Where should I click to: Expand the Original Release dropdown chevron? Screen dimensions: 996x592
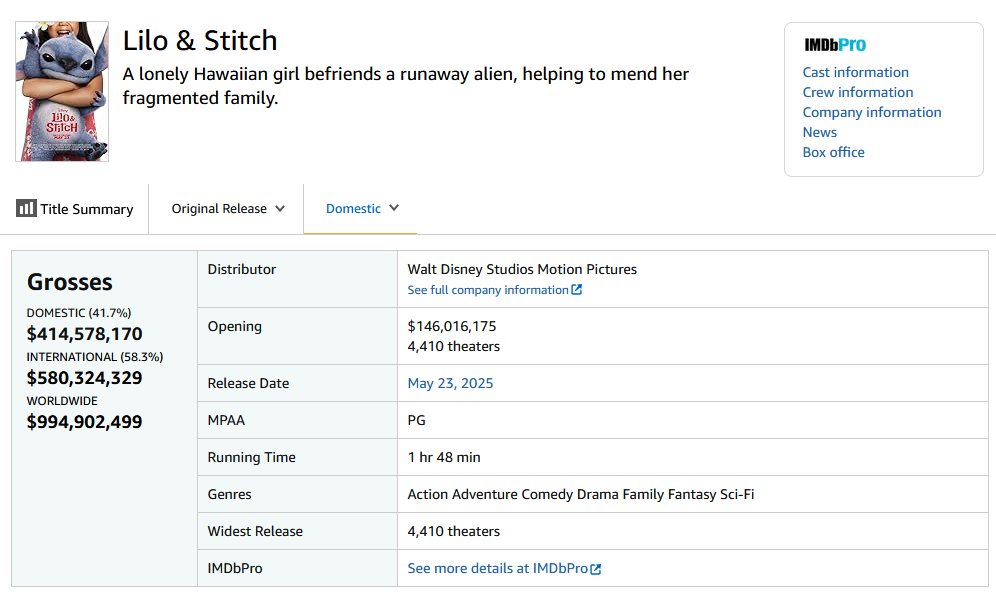click(280, 208)
